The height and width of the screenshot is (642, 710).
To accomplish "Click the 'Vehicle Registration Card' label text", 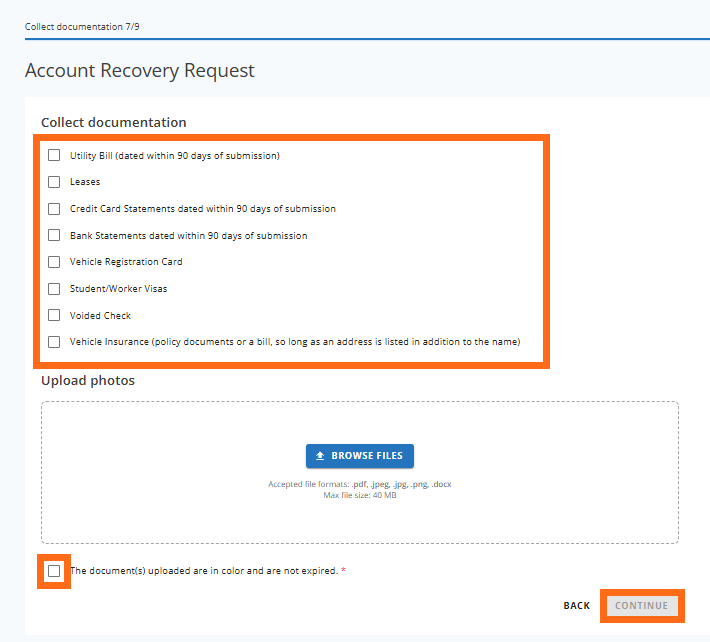I will click(x=126, y=262).
